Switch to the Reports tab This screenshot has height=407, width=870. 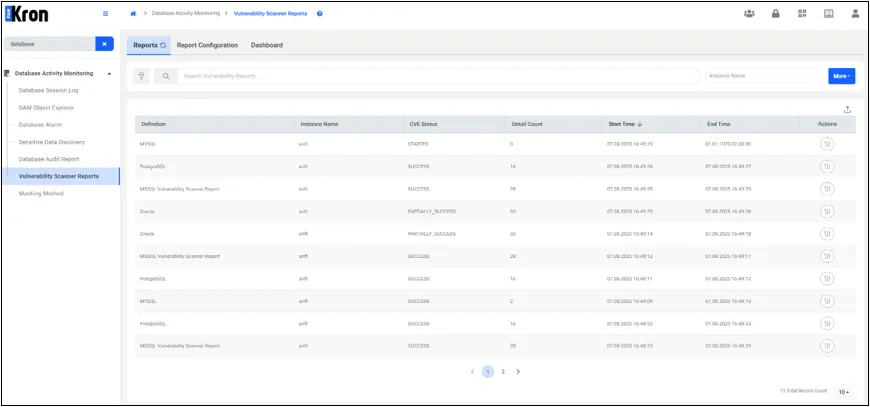click(x=149, y=45)
